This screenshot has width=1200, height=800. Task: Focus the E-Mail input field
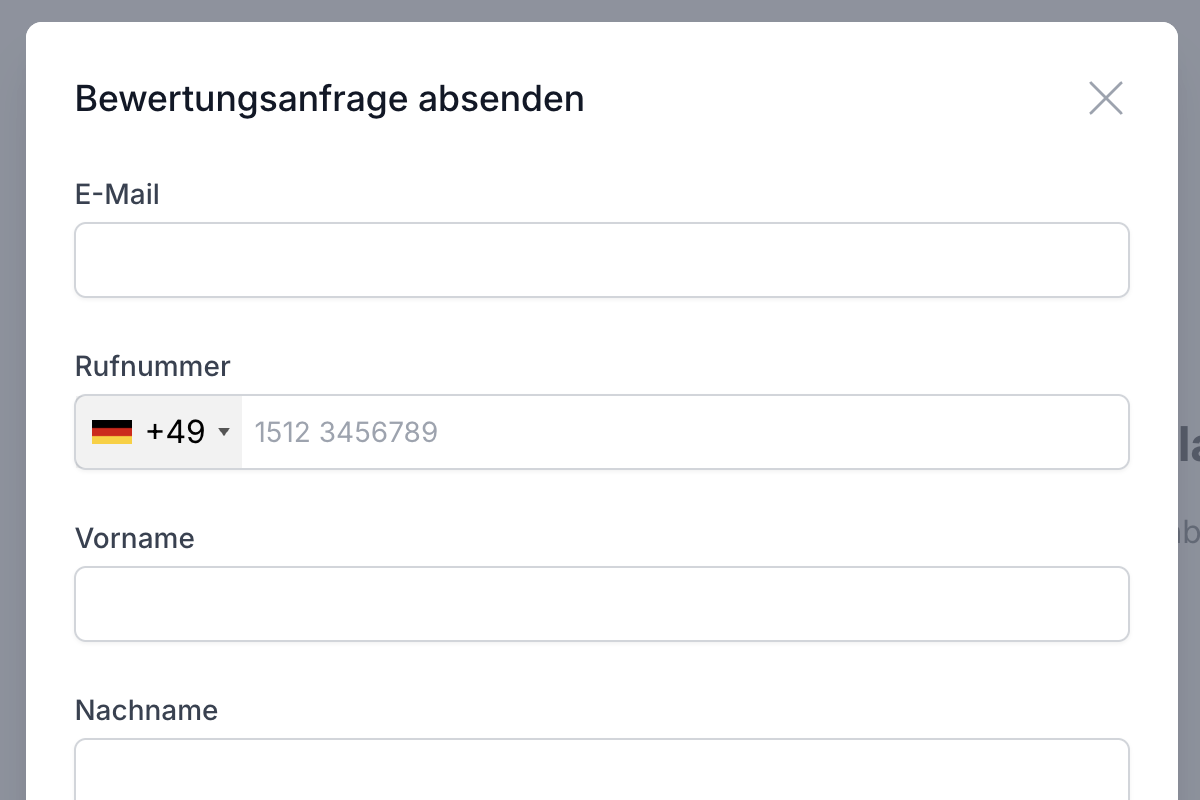pyautogui.click(x=601, y=260)
